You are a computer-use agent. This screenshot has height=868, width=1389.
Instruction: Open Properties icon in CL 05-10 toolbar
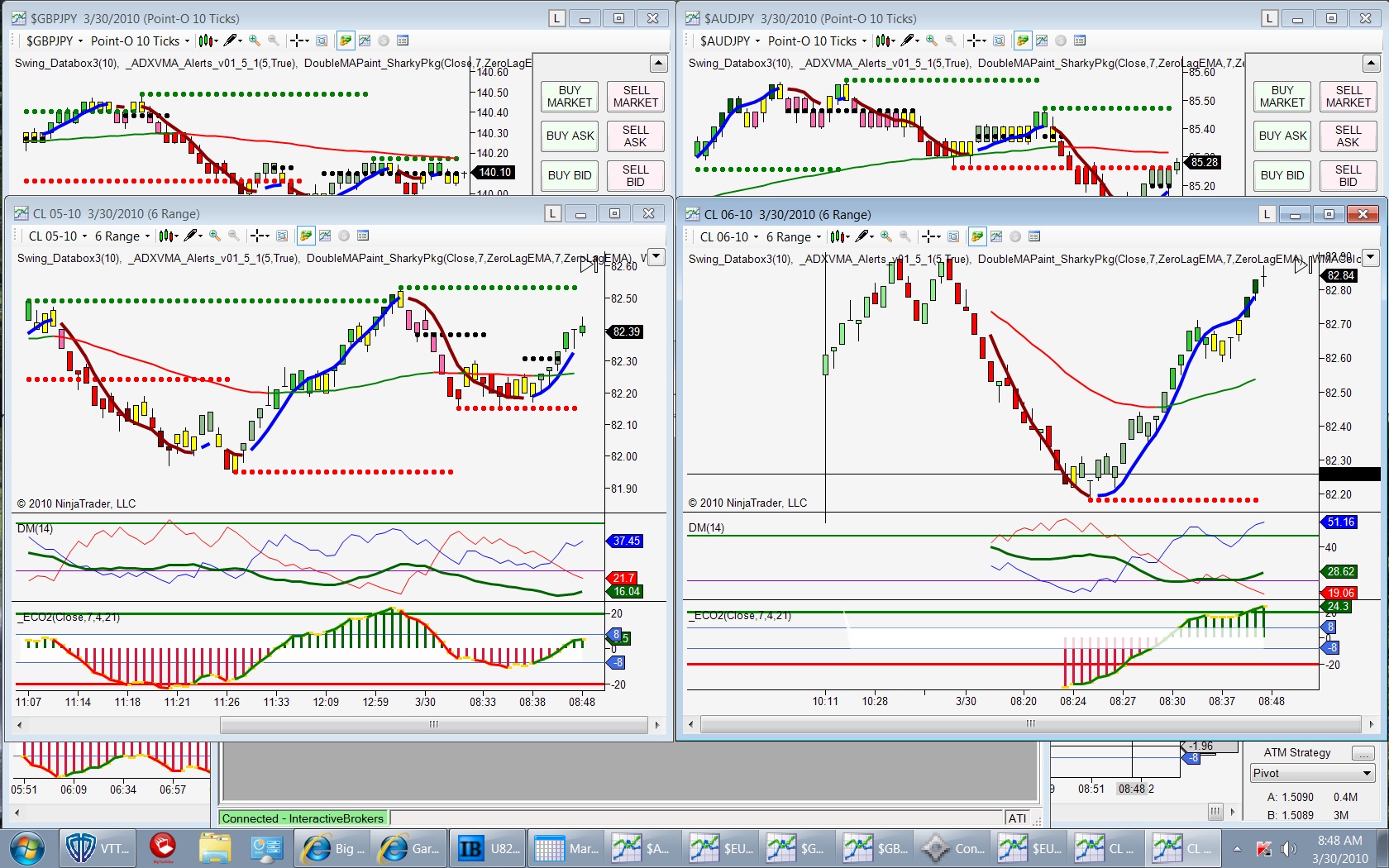362,236
